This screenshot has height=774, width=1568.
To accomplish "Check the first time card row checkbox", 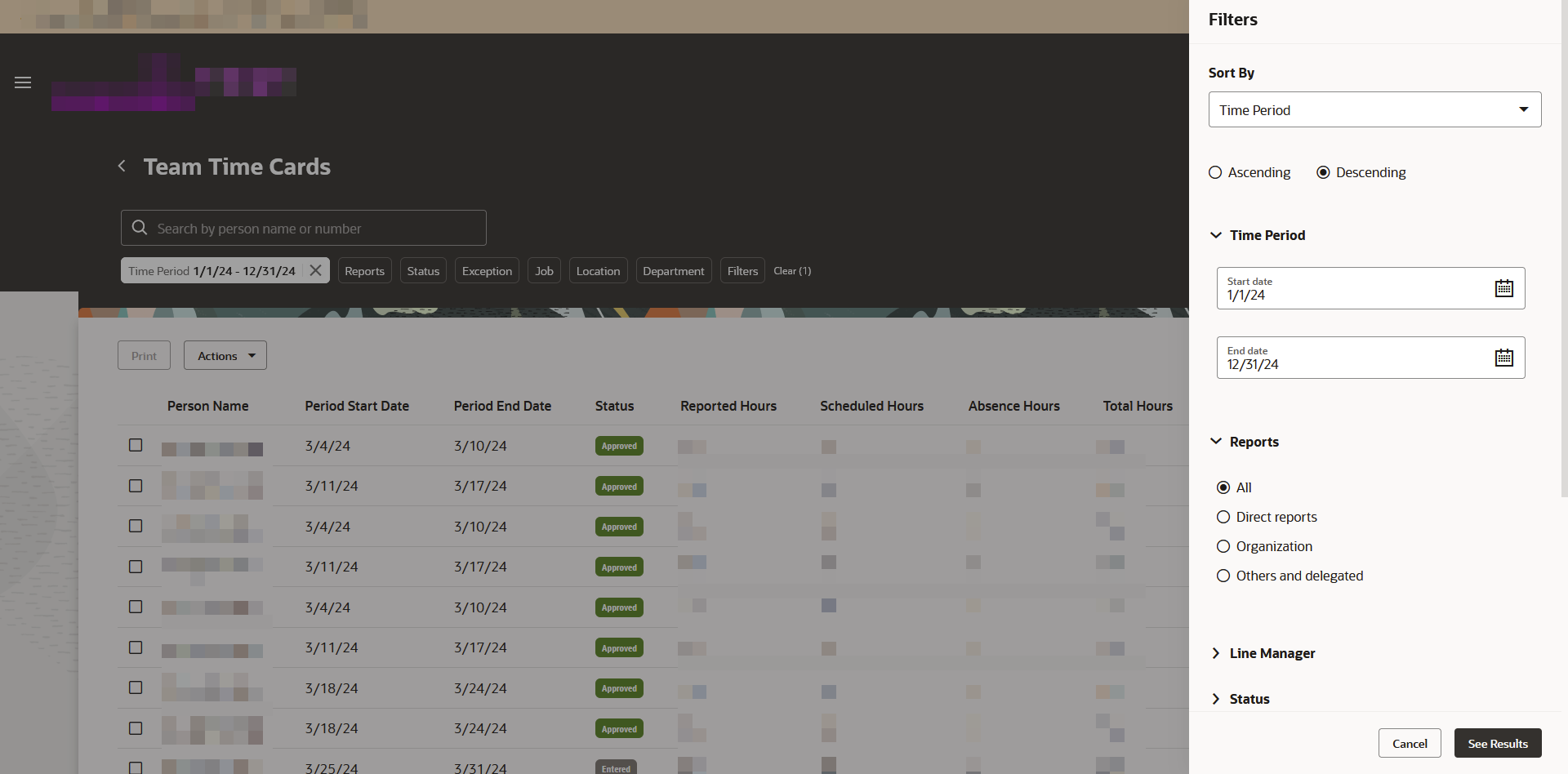I will pyautogui.click(x=135, y=445).
